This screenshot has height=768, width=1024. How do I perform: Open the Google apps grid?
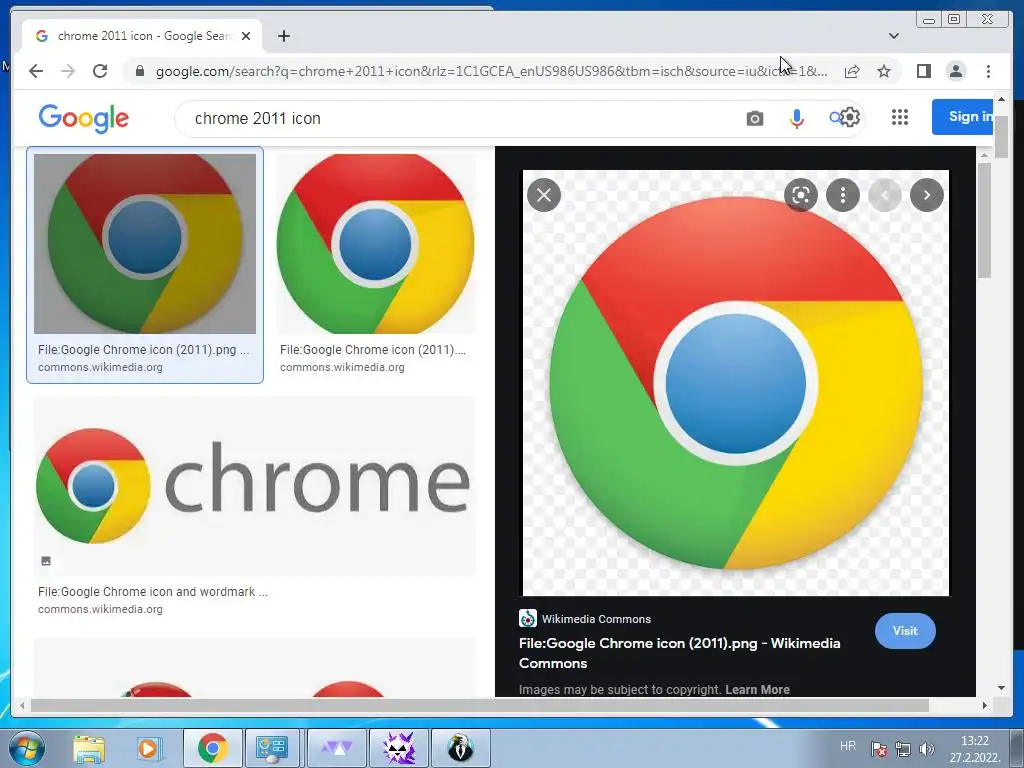click(900, 117)
